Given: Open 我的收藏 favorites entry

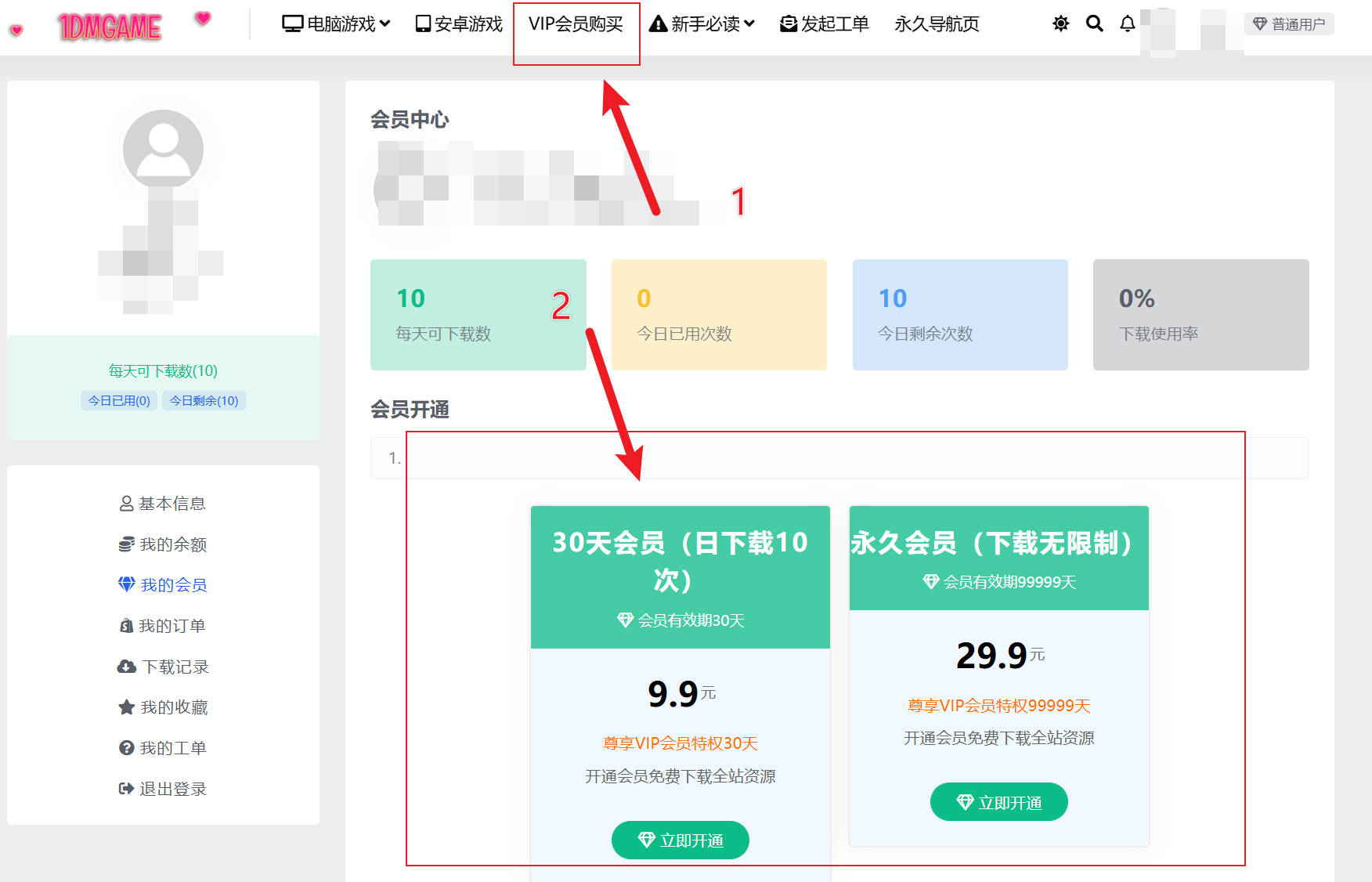Looking at the screenshot, I should (163, 707).
